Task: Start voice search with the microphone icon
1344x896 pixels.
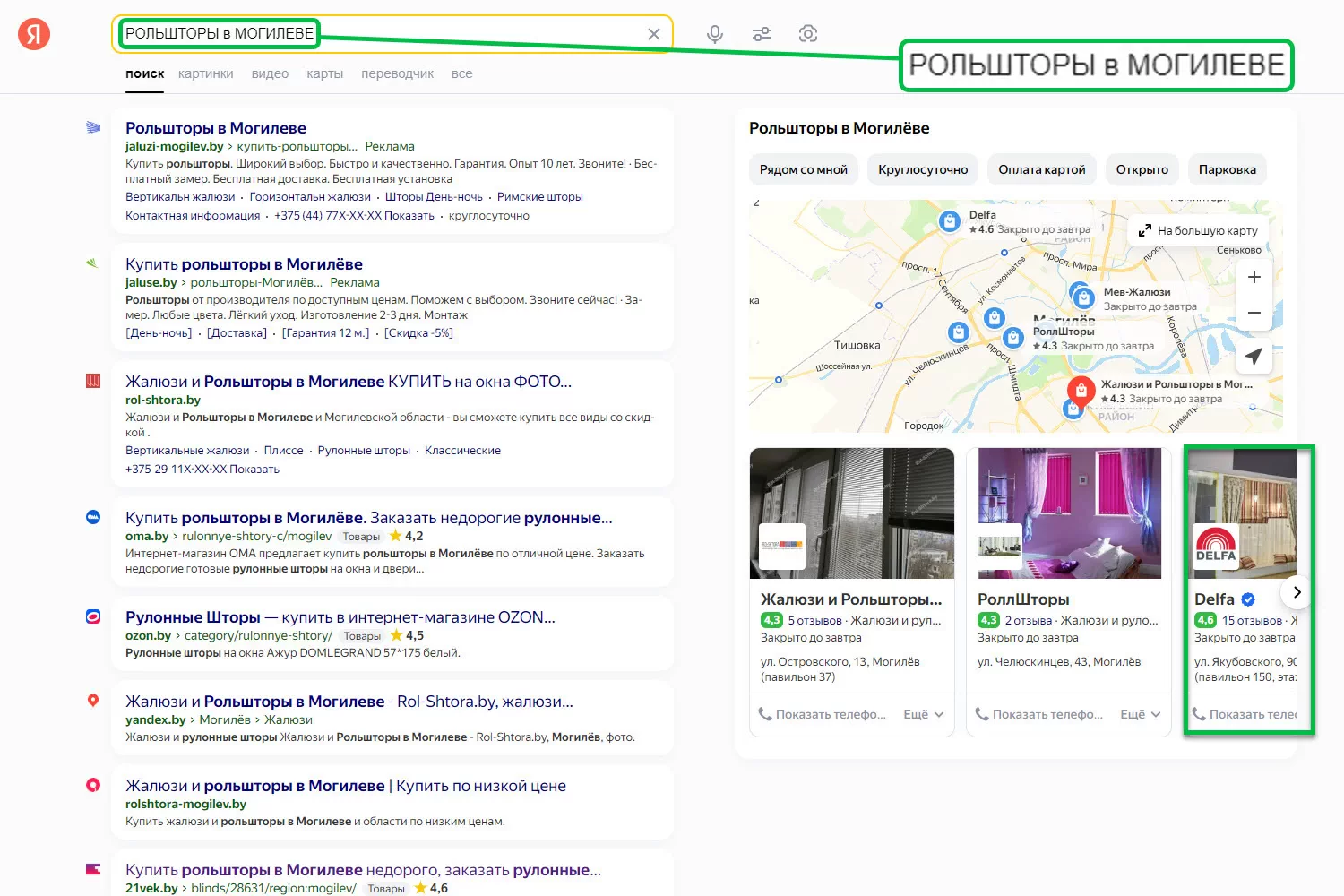Action: coord(714,34)
